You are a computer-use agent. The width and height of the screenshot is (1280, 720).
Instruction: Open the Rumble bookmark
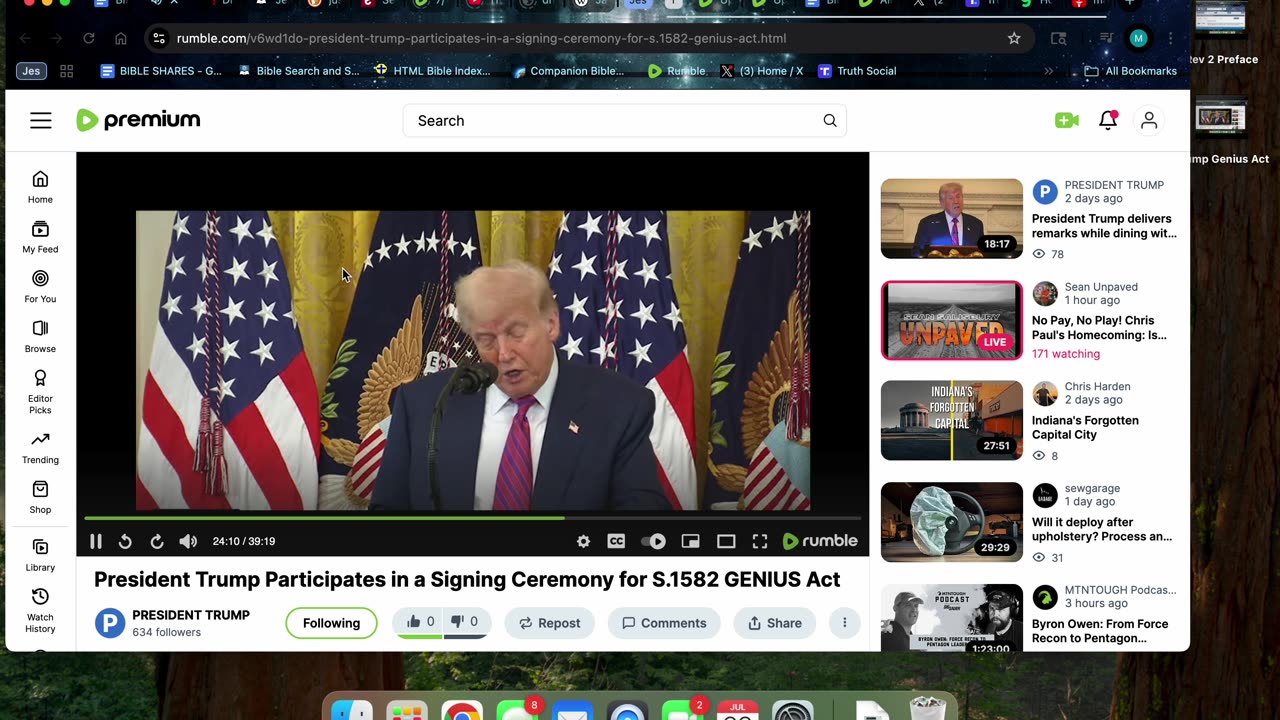click(x=676, y=71)
